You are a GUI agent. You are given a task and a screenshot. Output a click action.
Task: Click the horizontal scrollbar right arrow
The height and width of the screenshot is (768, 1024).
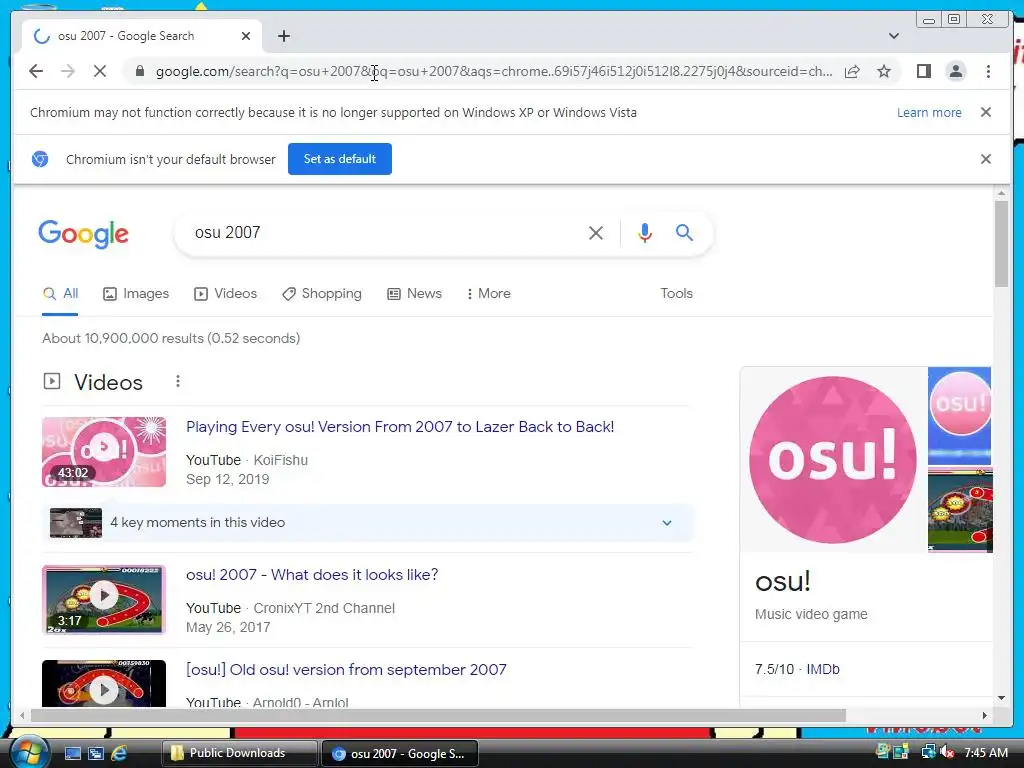point(985,716)
